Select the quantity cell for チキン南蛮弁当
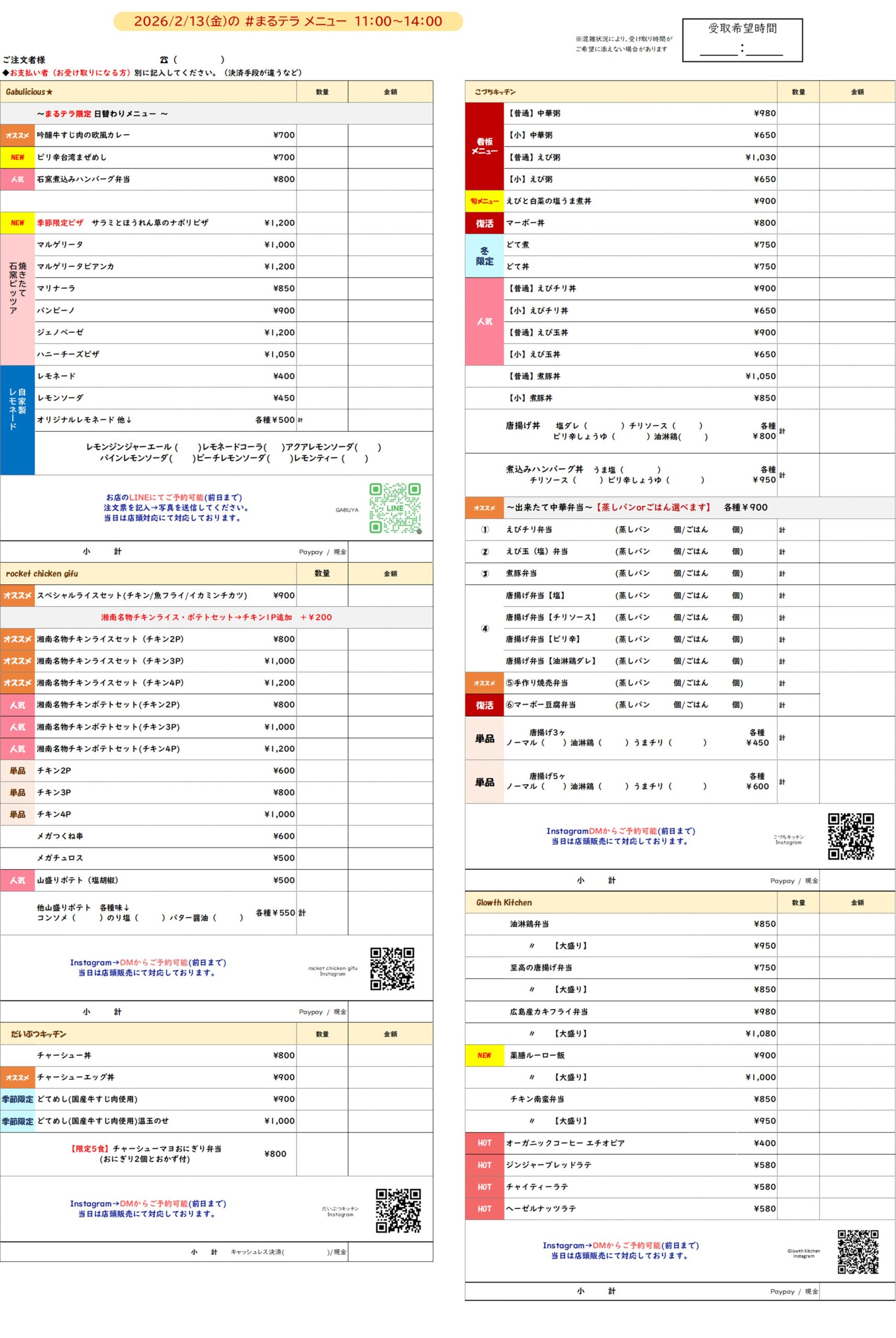 [x=798, y=1099]
